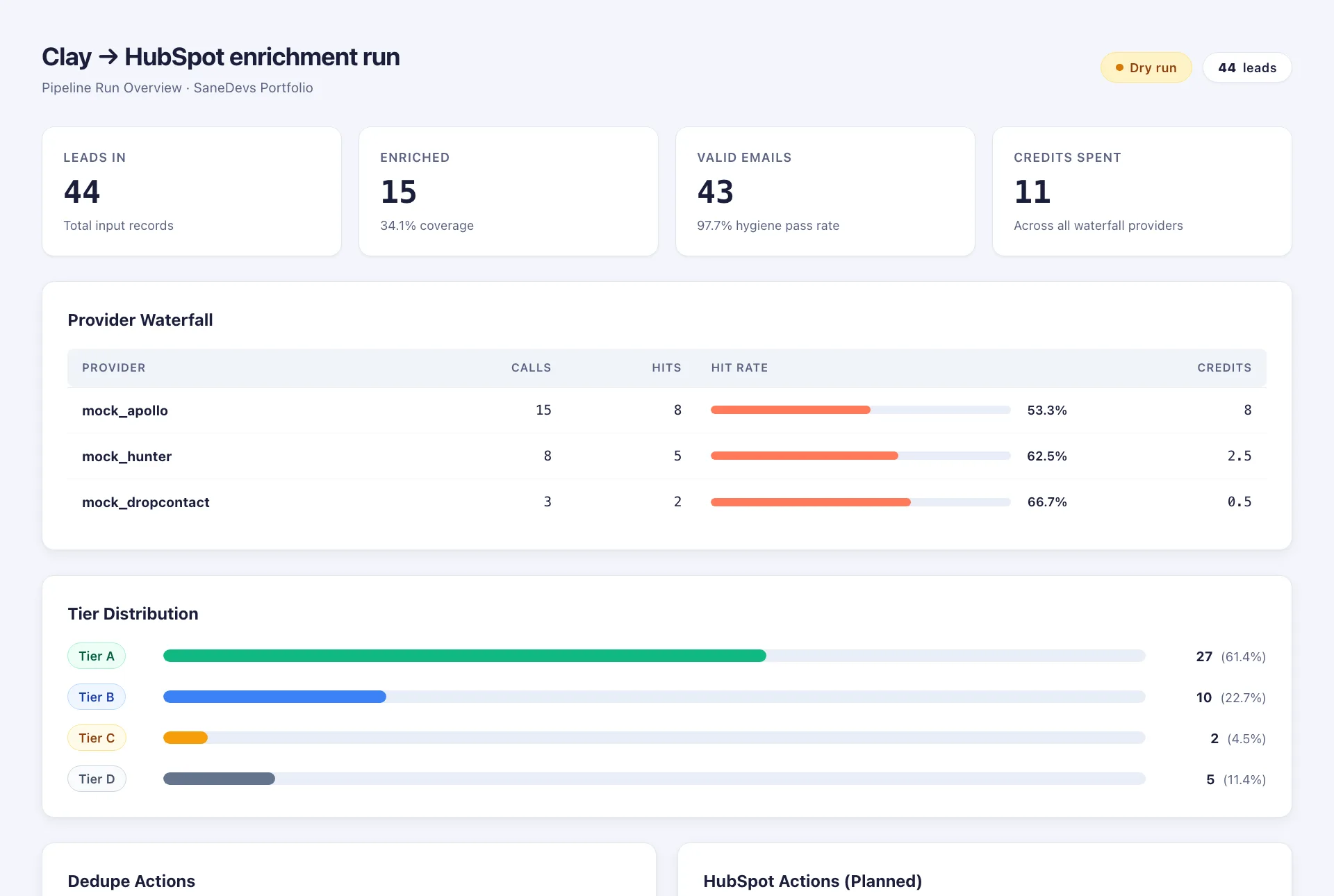Open the HubSpot Actions (Planned) panel heading
This screenshot has height=896, width=1334.
pos(812,881)
